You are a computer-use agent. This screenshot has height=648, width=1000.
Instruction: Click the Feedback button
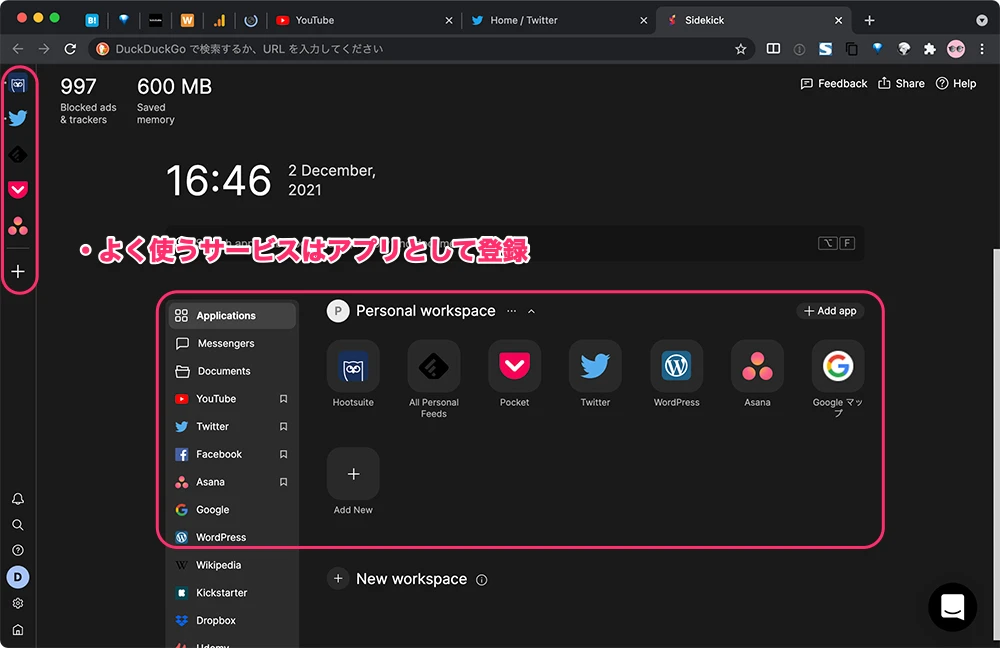pyautogui.click(x=834, y=84)
